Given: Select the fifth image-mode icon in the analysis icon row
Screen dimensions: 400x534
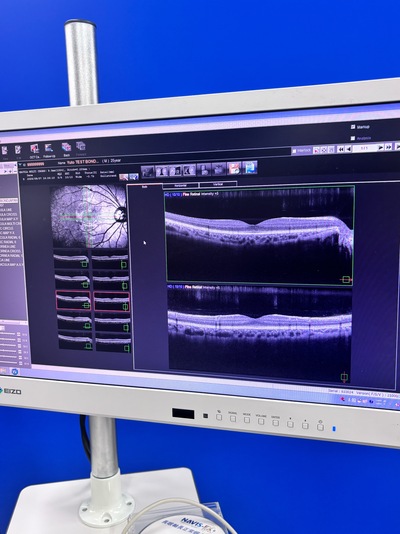Looking at the screenshot, I should click(204, 169).
